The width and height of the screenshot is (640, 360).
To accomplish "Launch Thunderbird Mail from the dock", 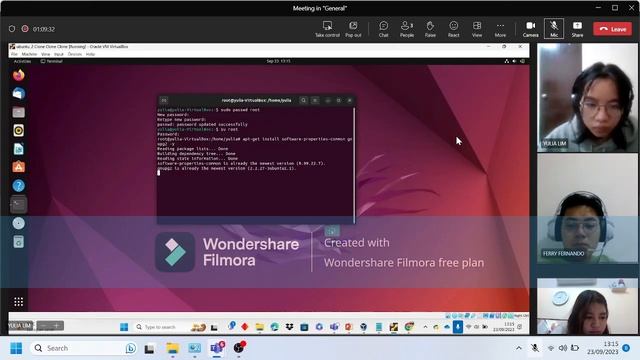I will [18, 93].
